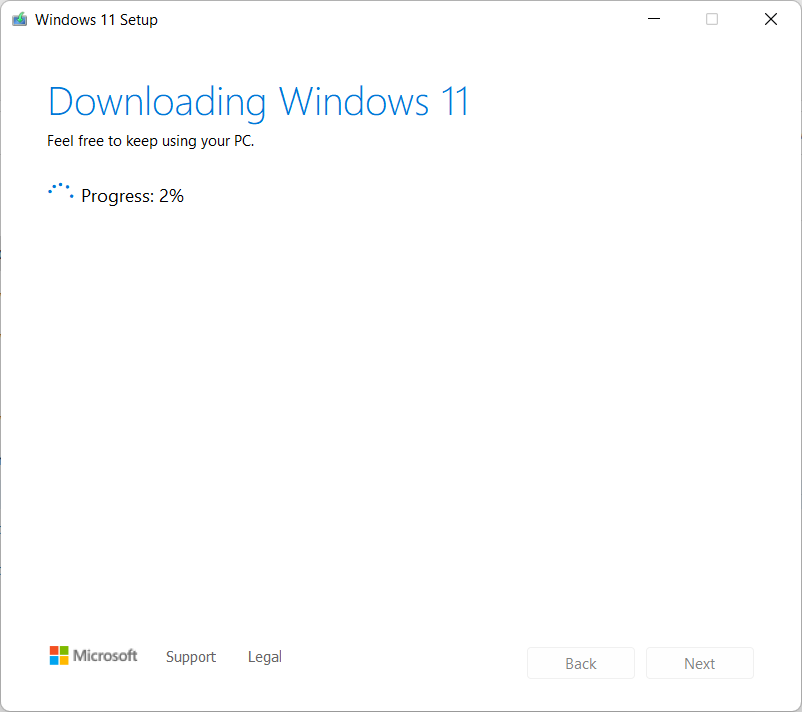Maximize the Windows 11 Setup window

click(711, 18)
